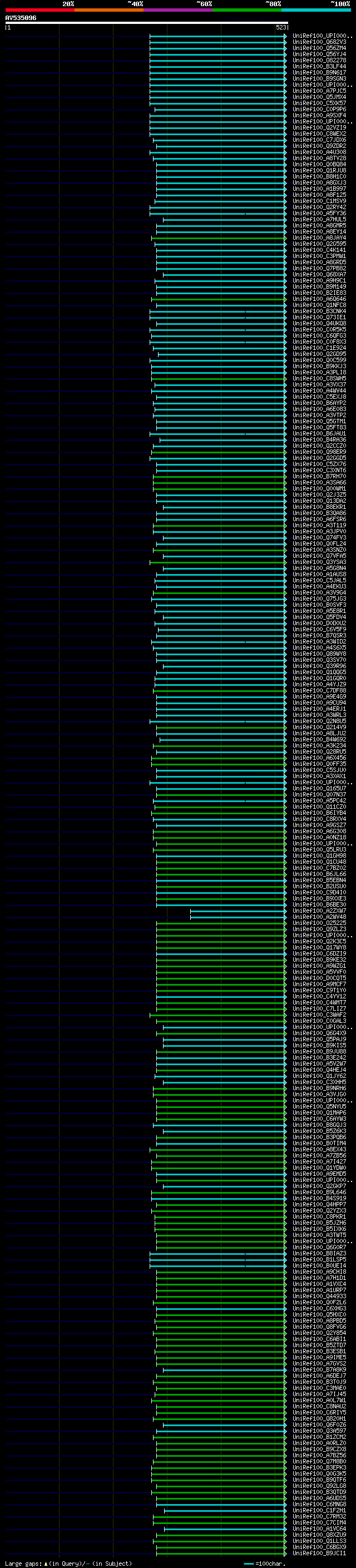The height and width of the screenshot is (1568, 356).
Task: Open hit UniRef100_A7PJC5
Action: 319,91
